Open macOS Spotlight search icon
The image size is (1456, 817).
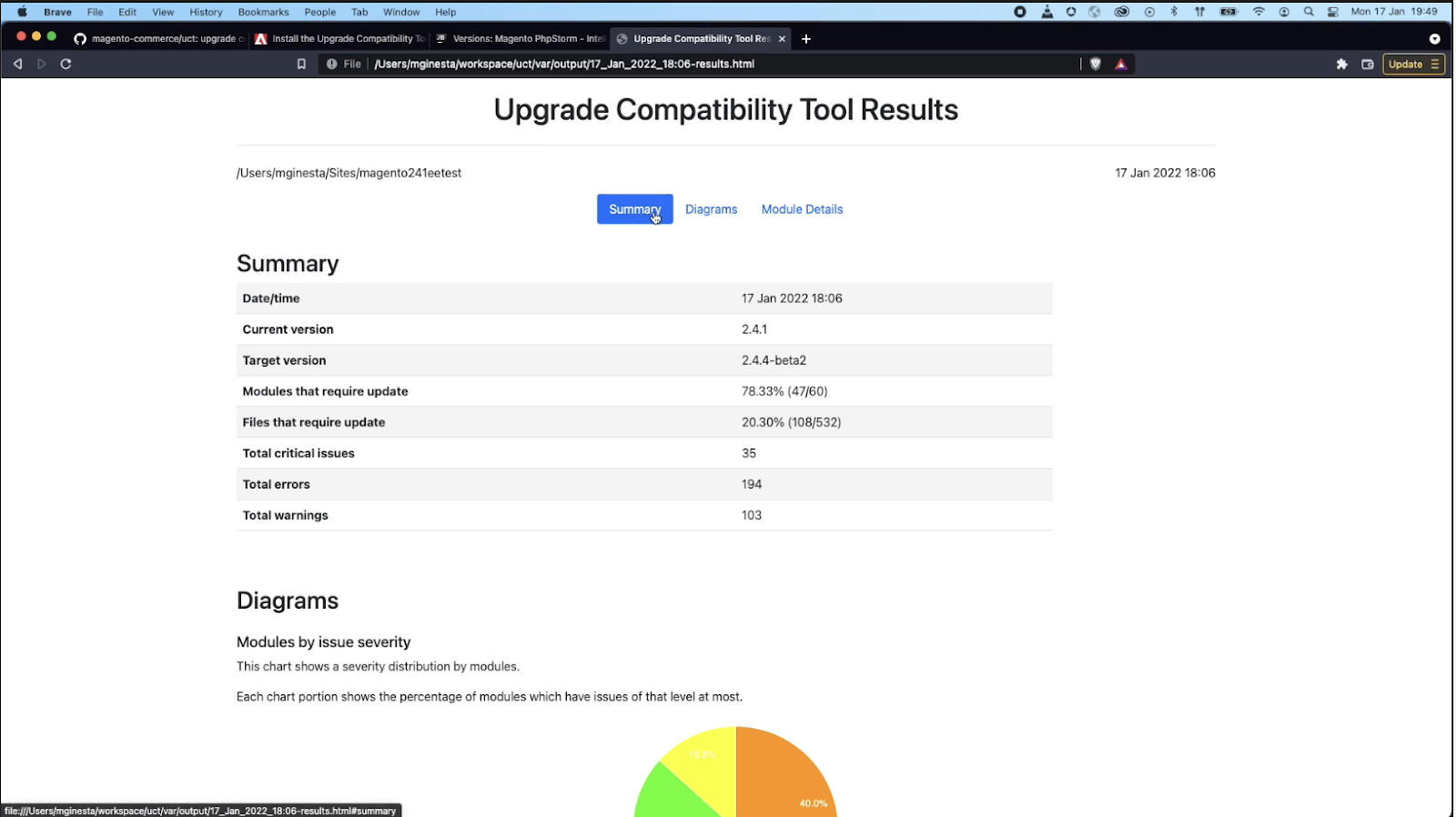[1309, 12]
